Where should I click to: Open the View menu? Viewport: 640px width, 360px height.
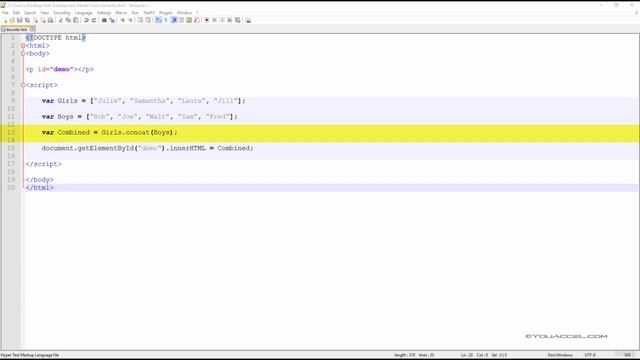coord(45,13)
